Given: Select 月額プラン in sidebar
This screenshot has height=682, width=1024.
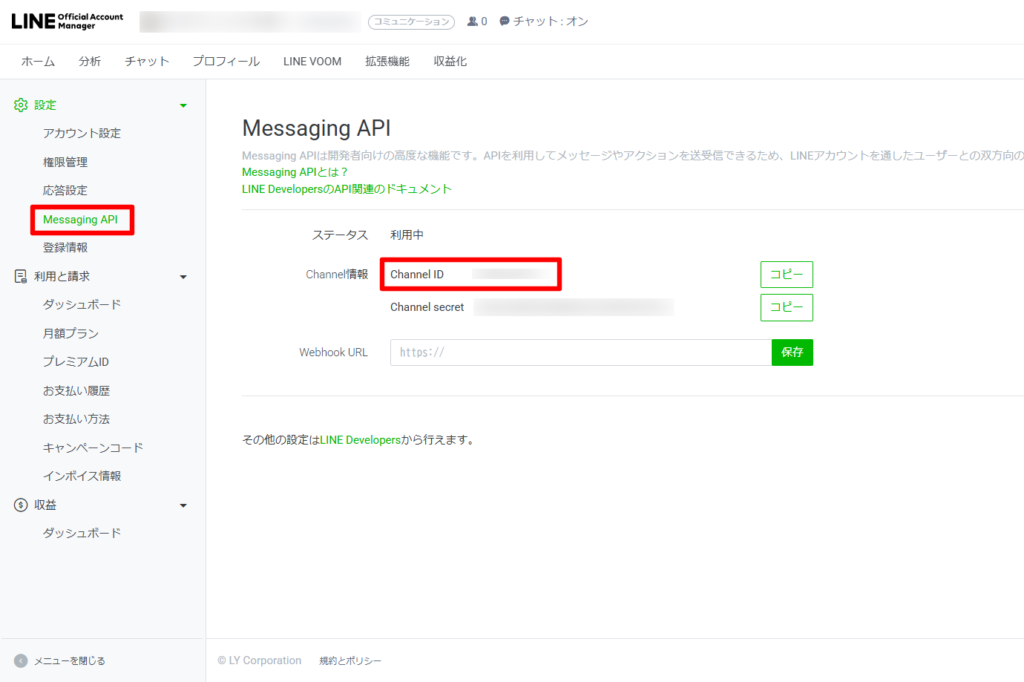Looking at the screenshot, I should click(71, 333).
